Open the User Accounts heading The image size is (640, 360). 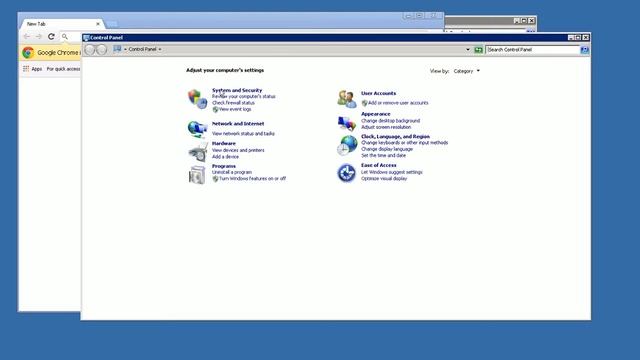pyautogui.click(x=378, y=93)
